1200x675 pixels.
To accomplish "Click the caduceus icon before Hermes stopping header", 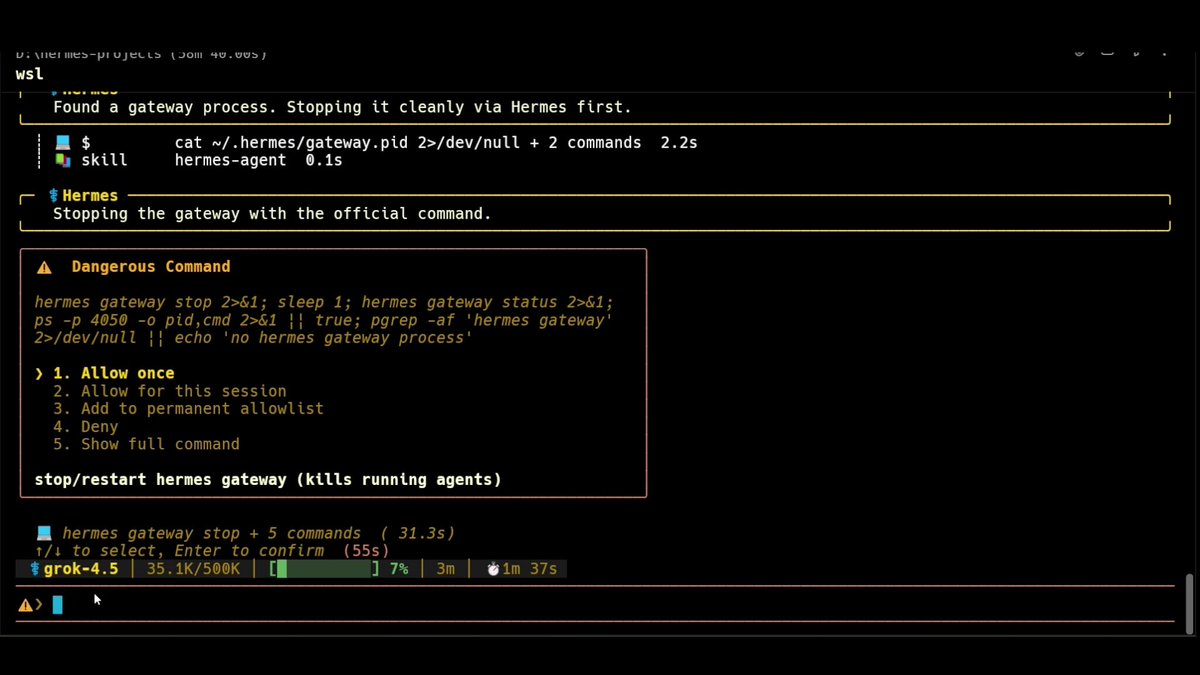I will pyautogui.click(x=54, y=196).
